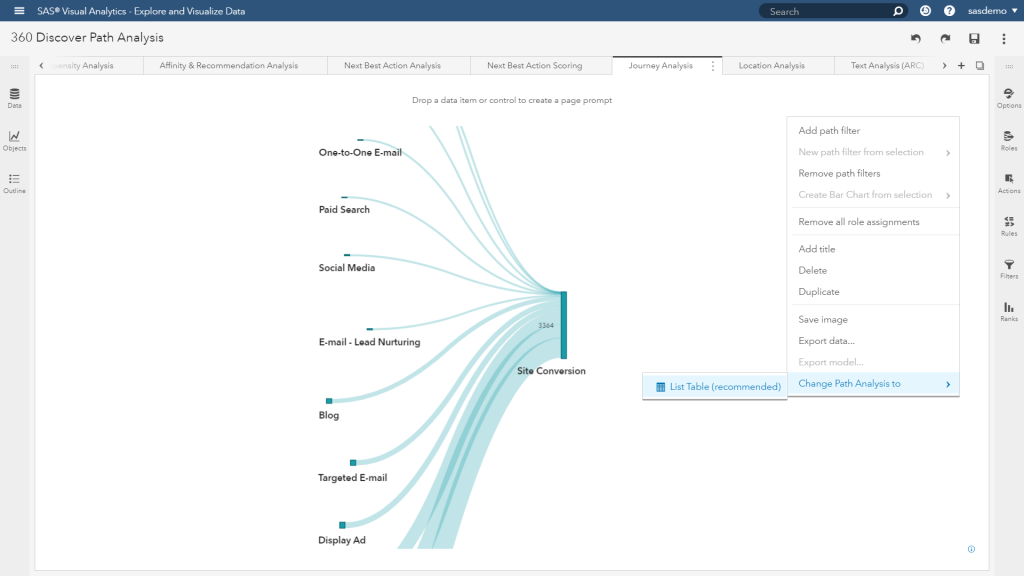The height and width of the screenshot is (576, 1024).
Task: Click the left pane drag handle dots
Action: (14, 66)
